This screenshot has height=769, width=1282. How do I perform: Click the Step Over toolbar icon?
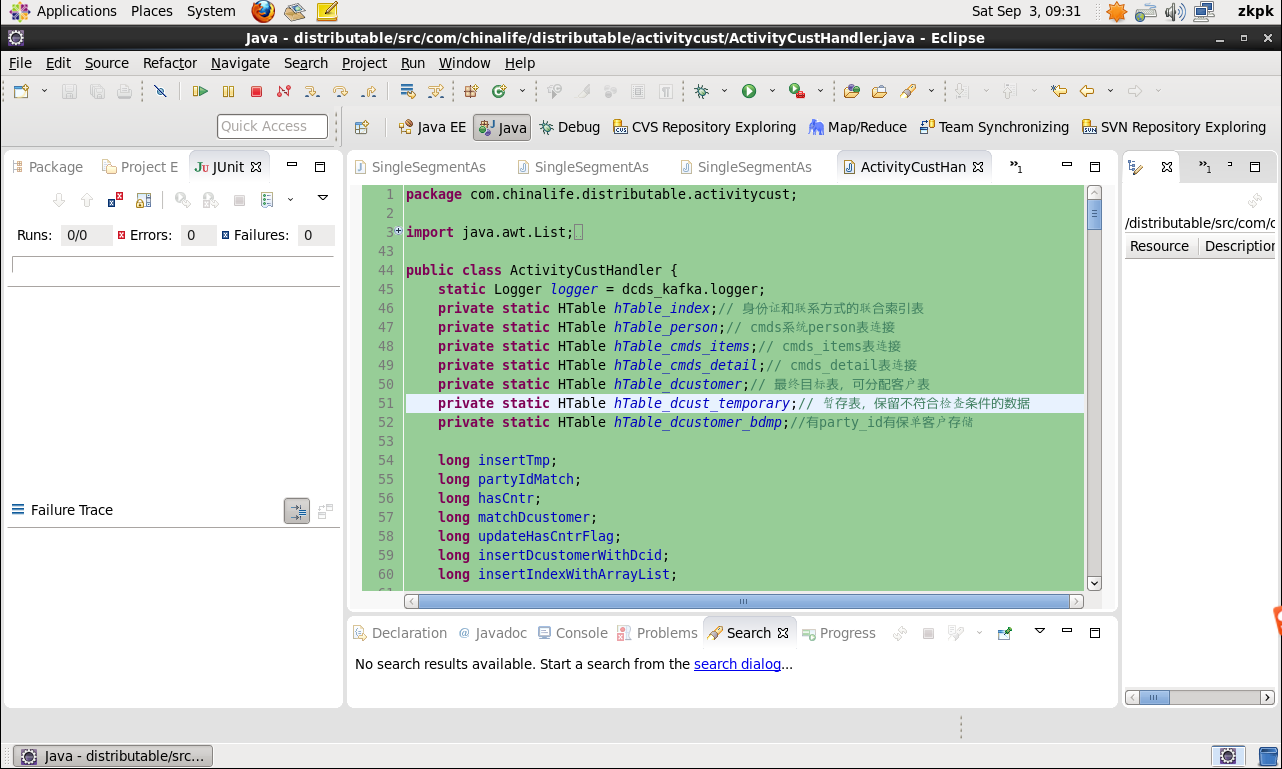[340, 91]
